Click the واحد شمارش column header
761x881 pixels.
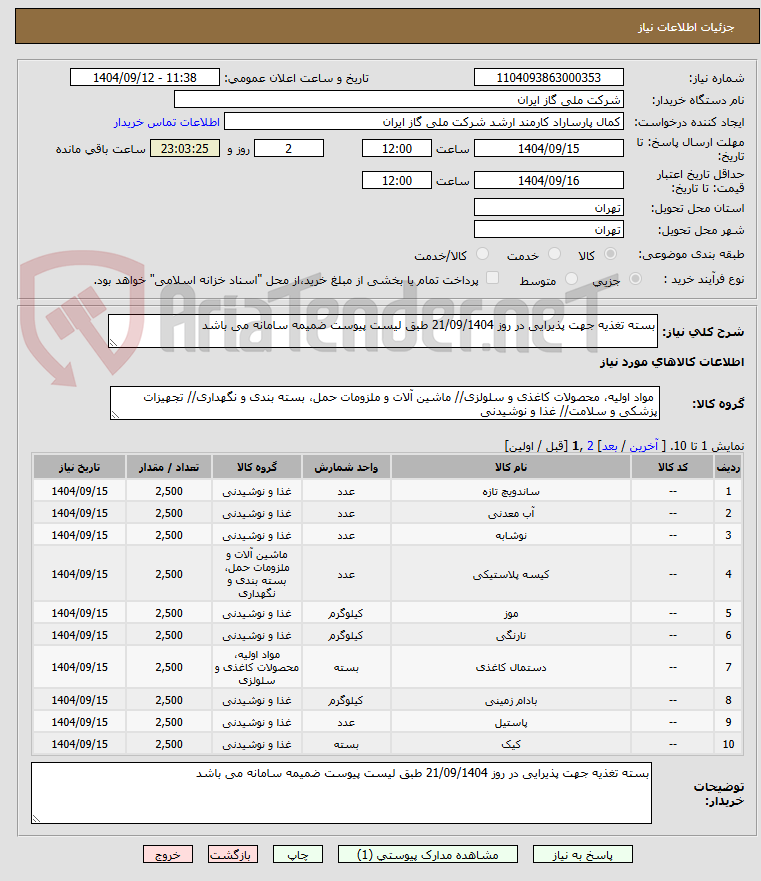click(x=346, y=467)
